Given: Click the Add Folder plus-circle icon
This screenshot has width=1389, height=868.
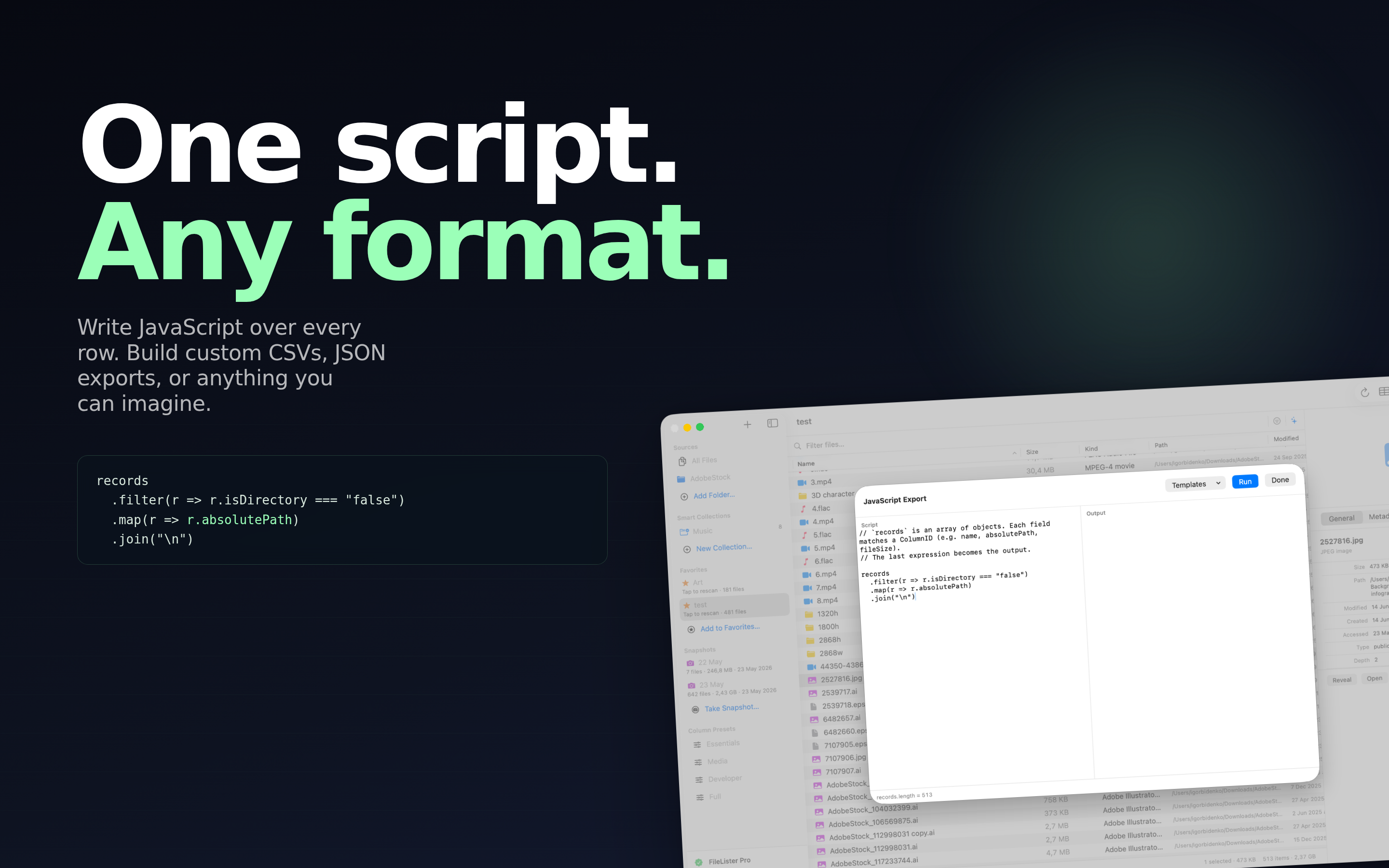Looking at the screenshot, I should click(684, 497).
